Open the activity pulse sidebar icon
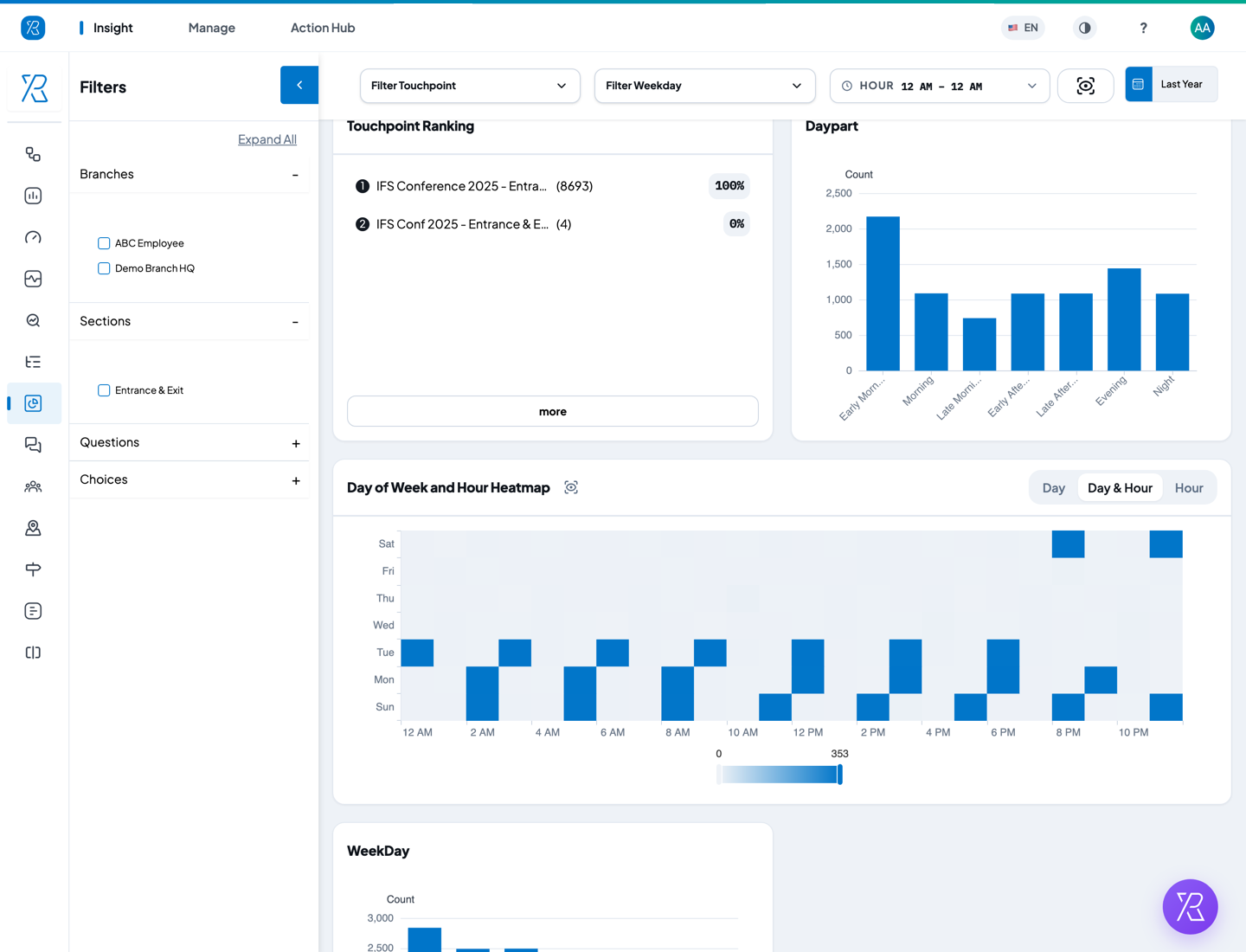Viewport: 1246px width, 952px height. click(33, 279)
